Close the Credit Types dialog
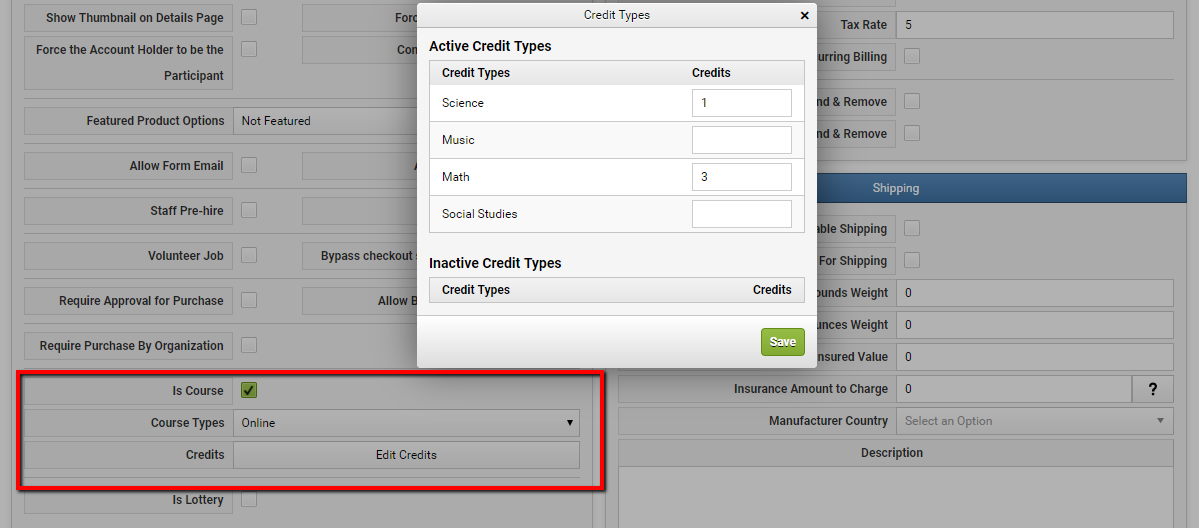This screenshot has width=1199, height=528. click(804, 15)
